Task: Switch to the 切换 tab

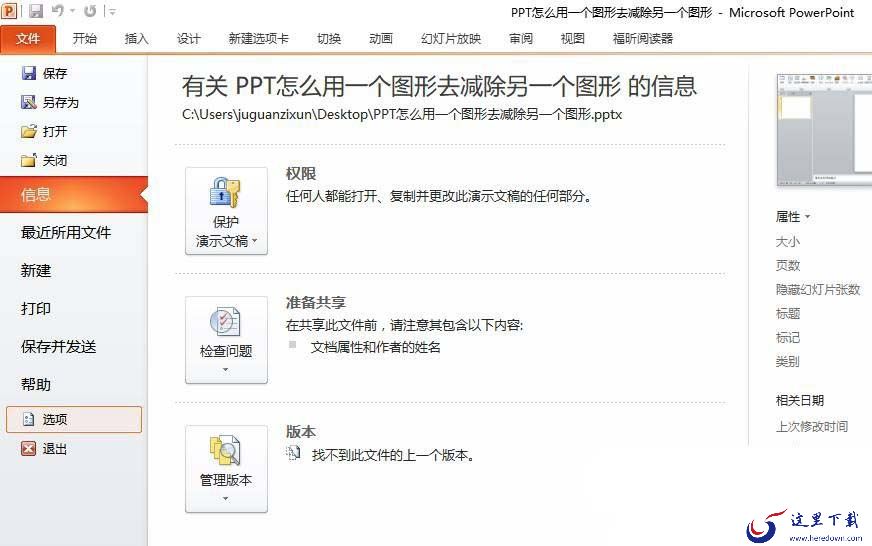Action: tap(329, 38)
